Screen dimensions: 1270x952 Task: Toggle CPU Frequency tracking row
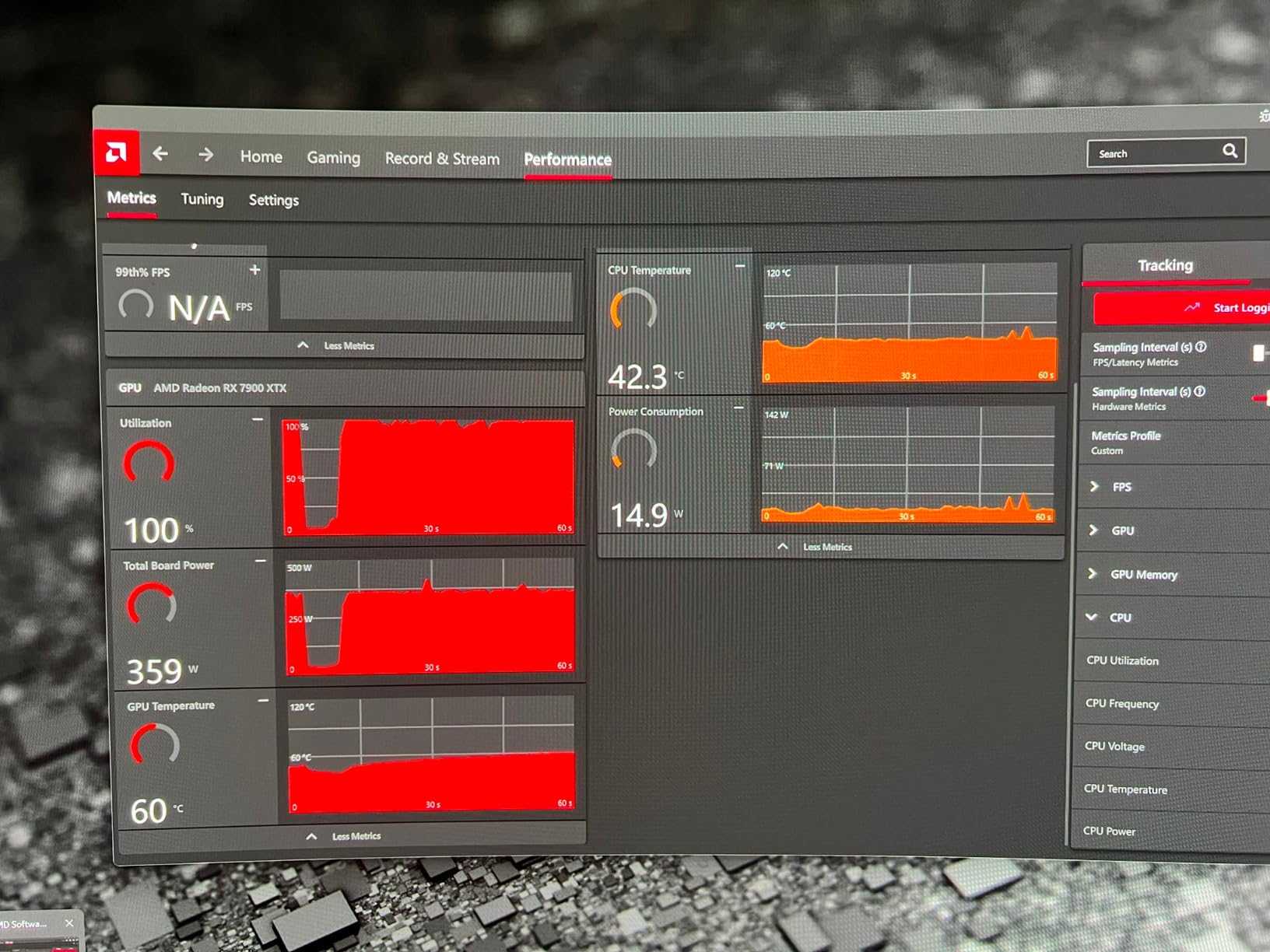(x=1170, y=703)
